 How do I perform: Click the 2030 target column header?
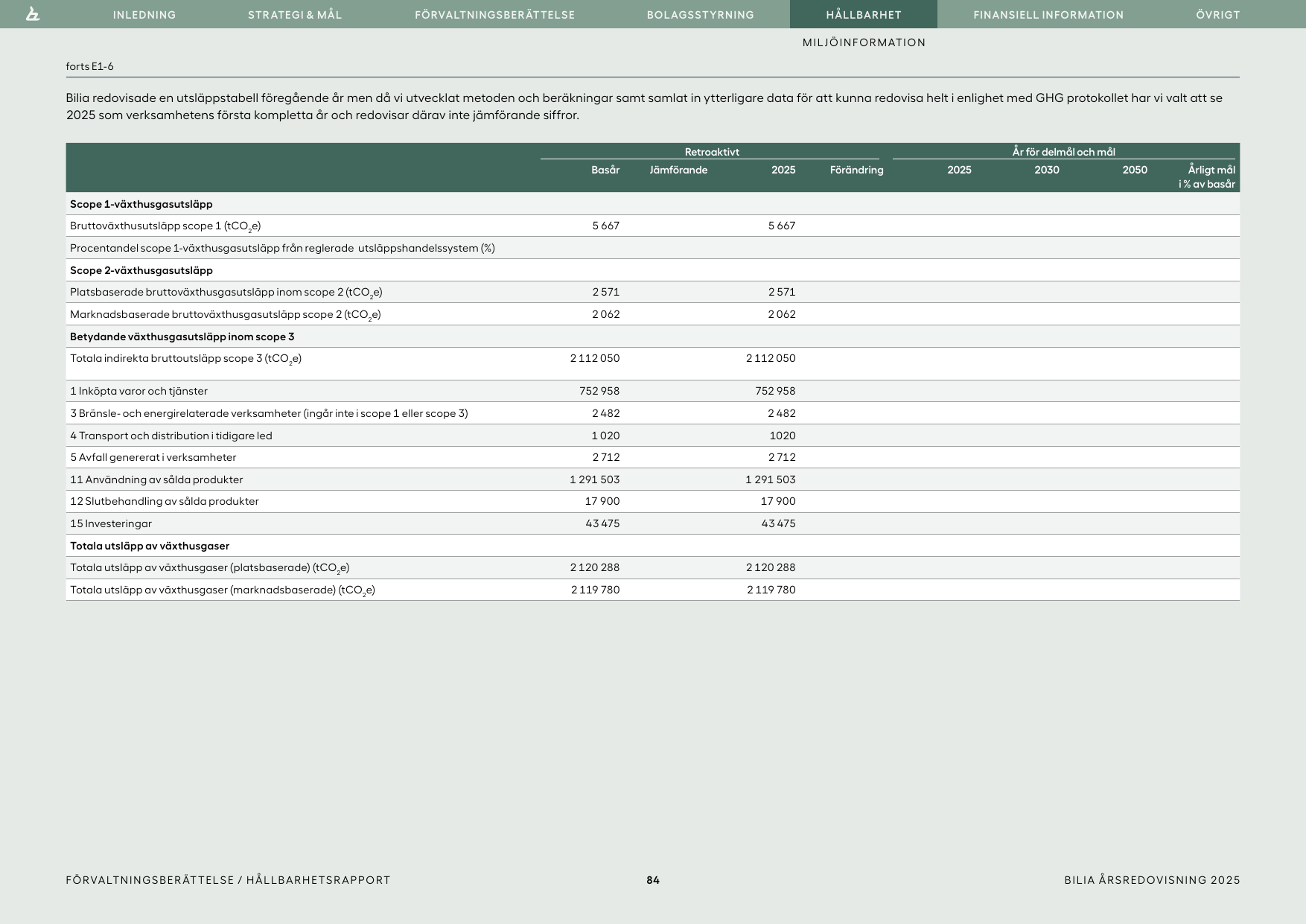click(x=1046, y=170)
